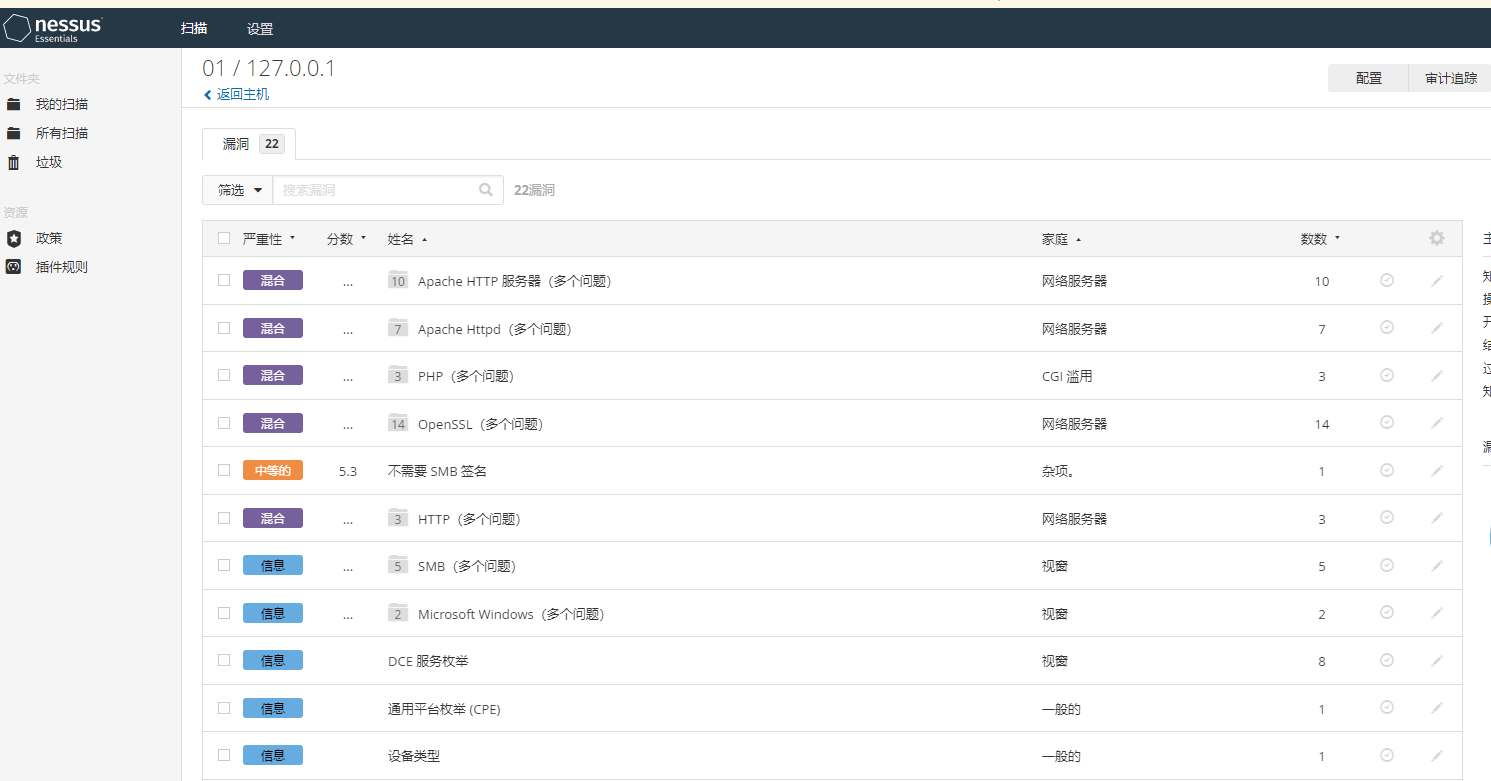1491x781 pixels.
Task: Click the circle check icon in 不需要 SMB 签名 row
Action: pos(1387,470)
